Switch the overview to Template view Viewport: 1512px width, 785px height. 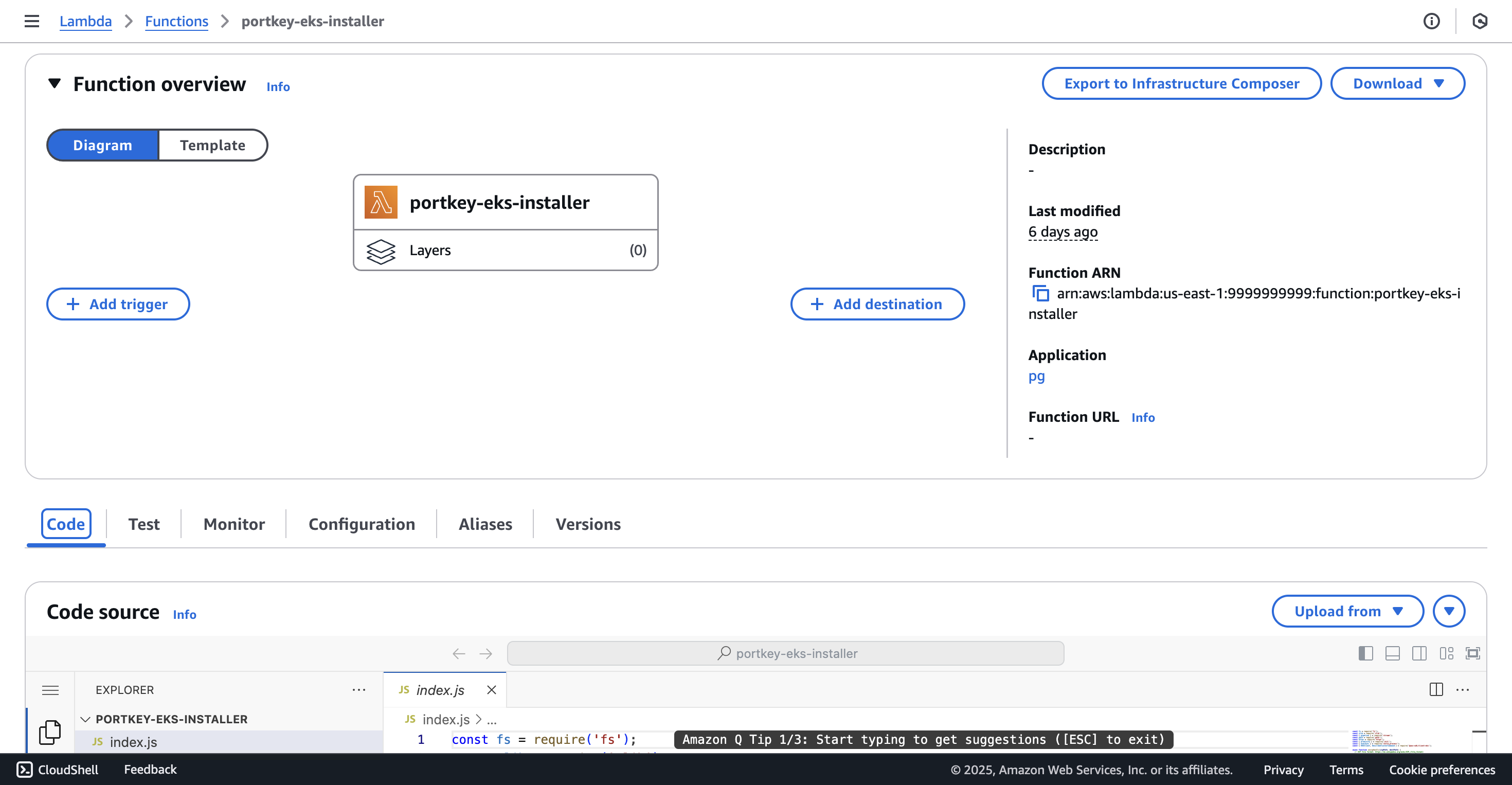click(x=212, y=145)
